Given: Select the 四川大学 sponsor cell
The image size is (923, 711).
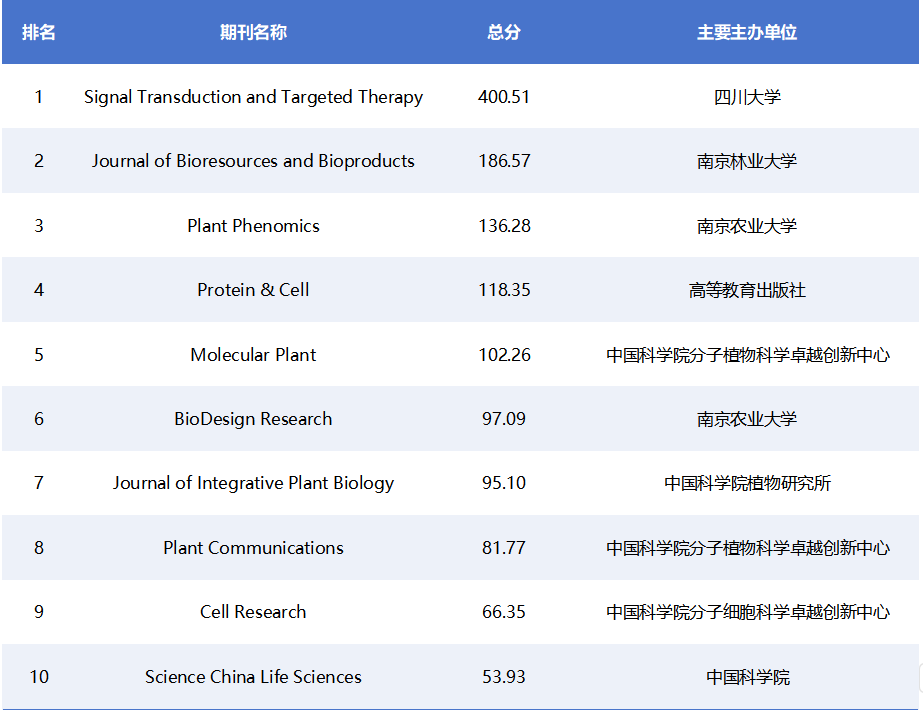Looking at the screenshot, I should [747, 97].
